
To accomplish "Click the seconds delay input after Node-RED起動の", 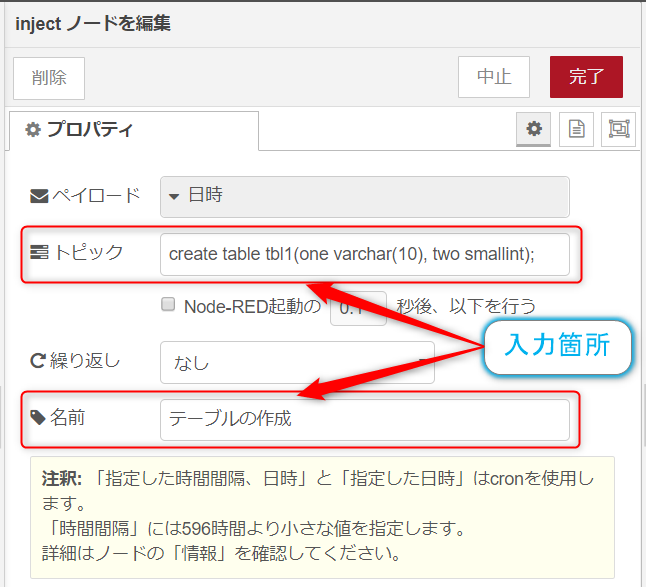I will (x=358, y=308).
